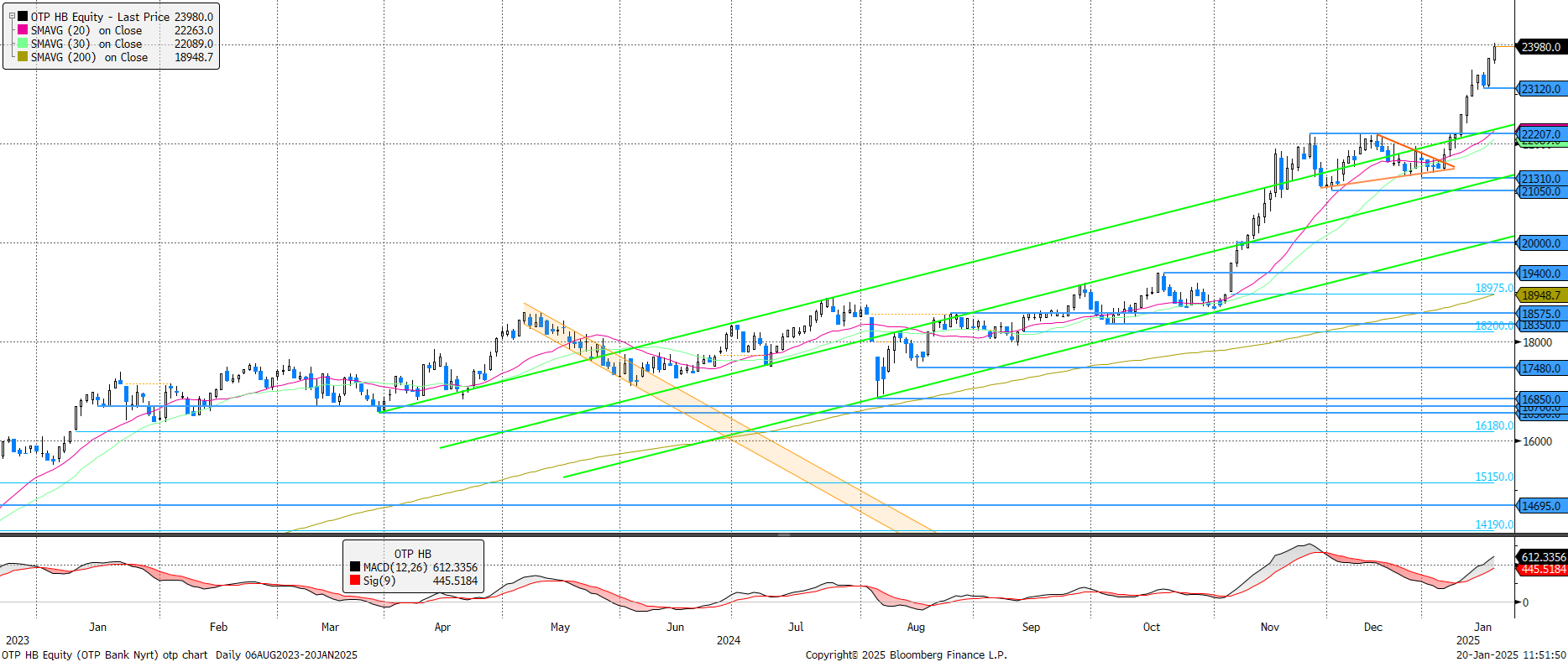Click the 23120.0 horizontal line price label
Image resolution: width=1568 pixels, height=662 pixels.
[1541, 89]
